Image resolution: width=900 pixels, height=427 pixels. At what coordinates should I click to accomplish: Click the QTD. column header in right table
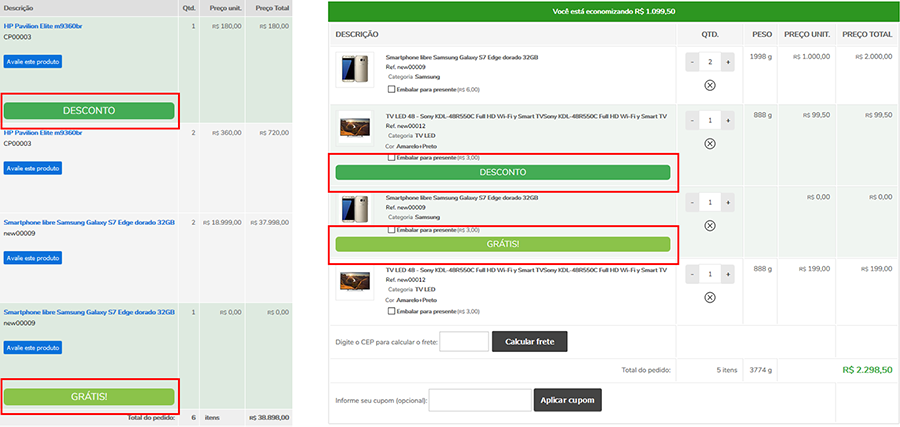click(x=710, y=34)
